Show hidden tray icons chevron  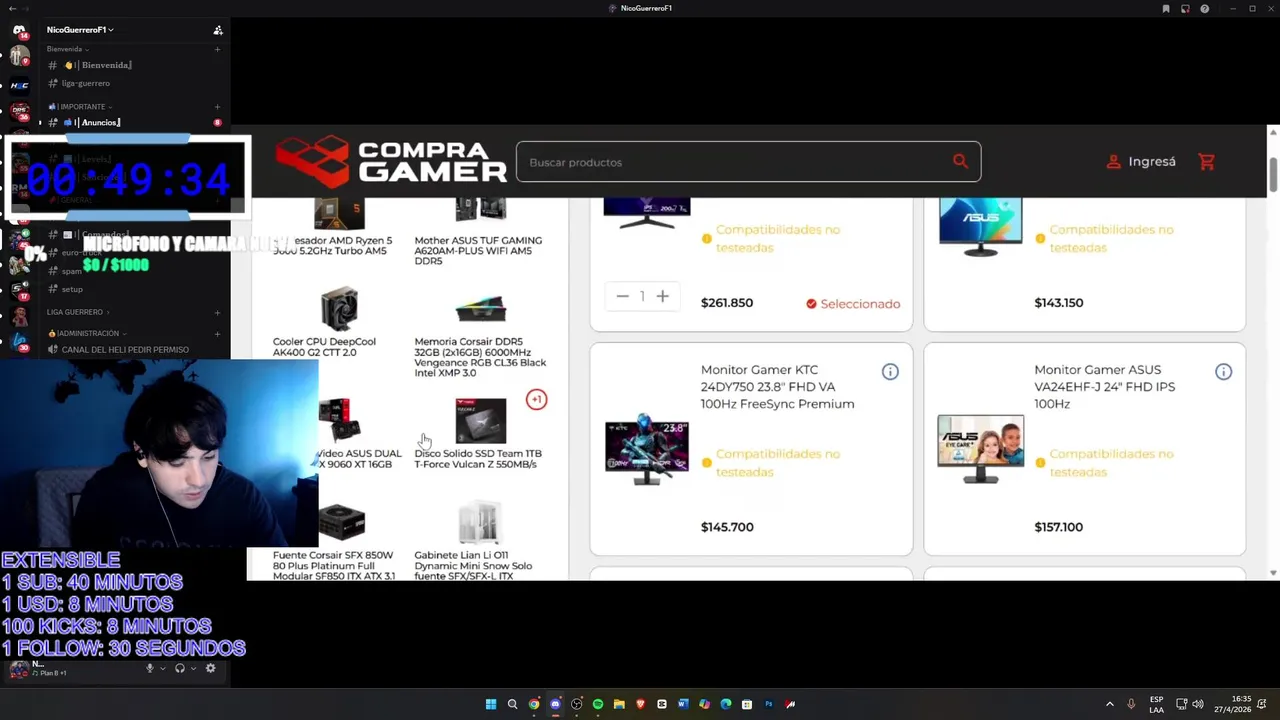[x=1109, y=704]
